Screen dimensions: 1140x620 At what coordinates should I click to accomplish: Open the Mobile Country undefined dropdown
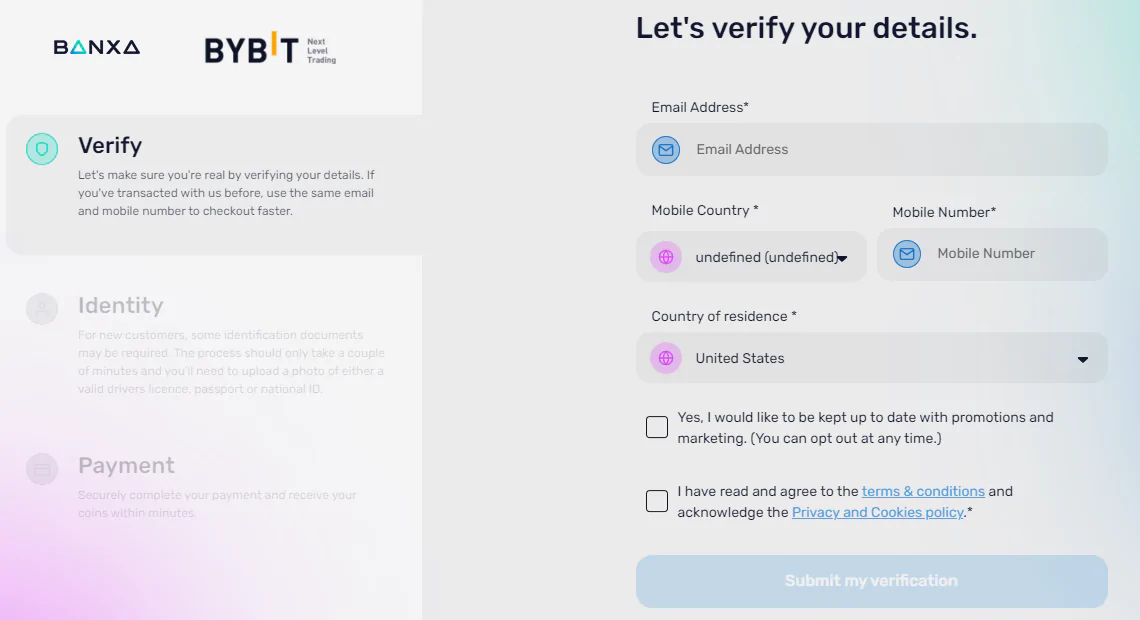coord(751,257)
